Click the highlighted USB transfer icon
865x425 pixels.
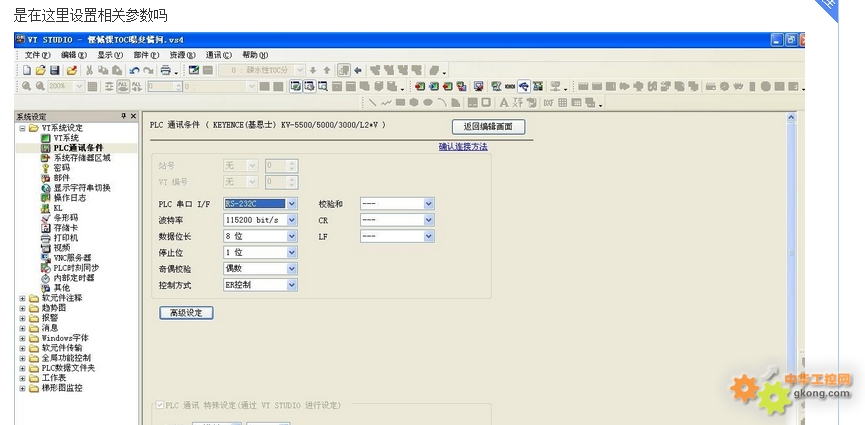point(524,86)
